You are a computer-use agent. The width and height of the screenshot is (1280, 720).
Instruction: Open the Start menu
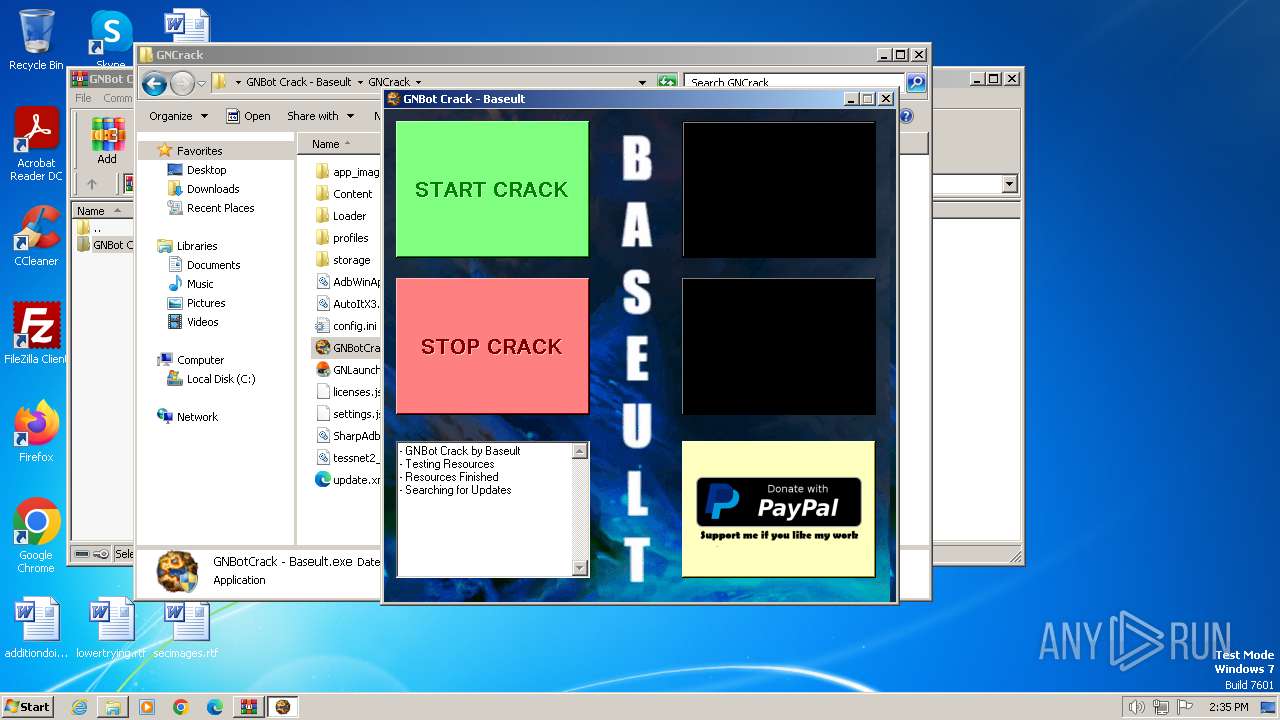(27, 706)
